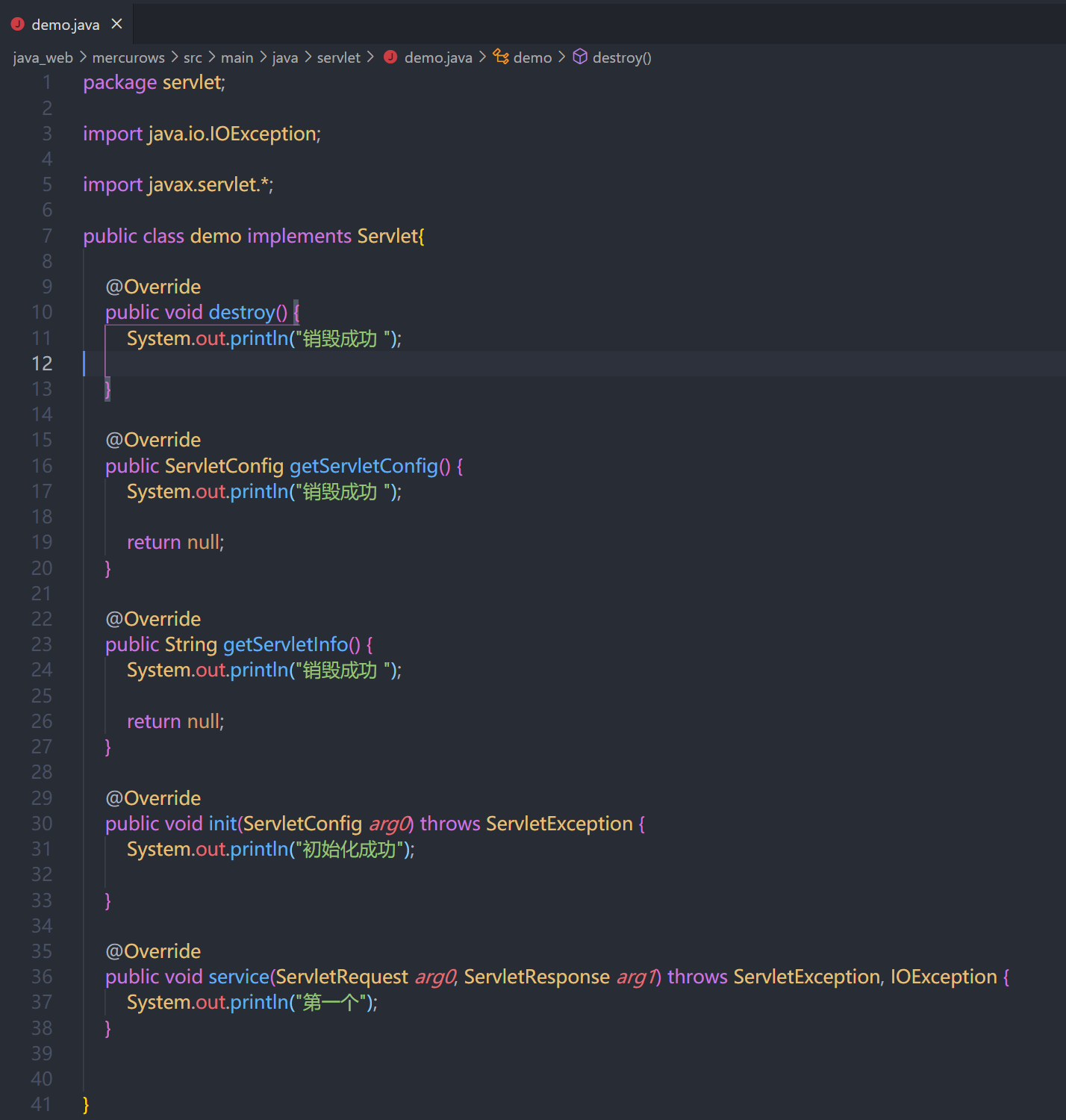This screenshot has height=1120, width=1066.
Task: Open the mercurows breadcrumb dropdown
Action: 128,57
